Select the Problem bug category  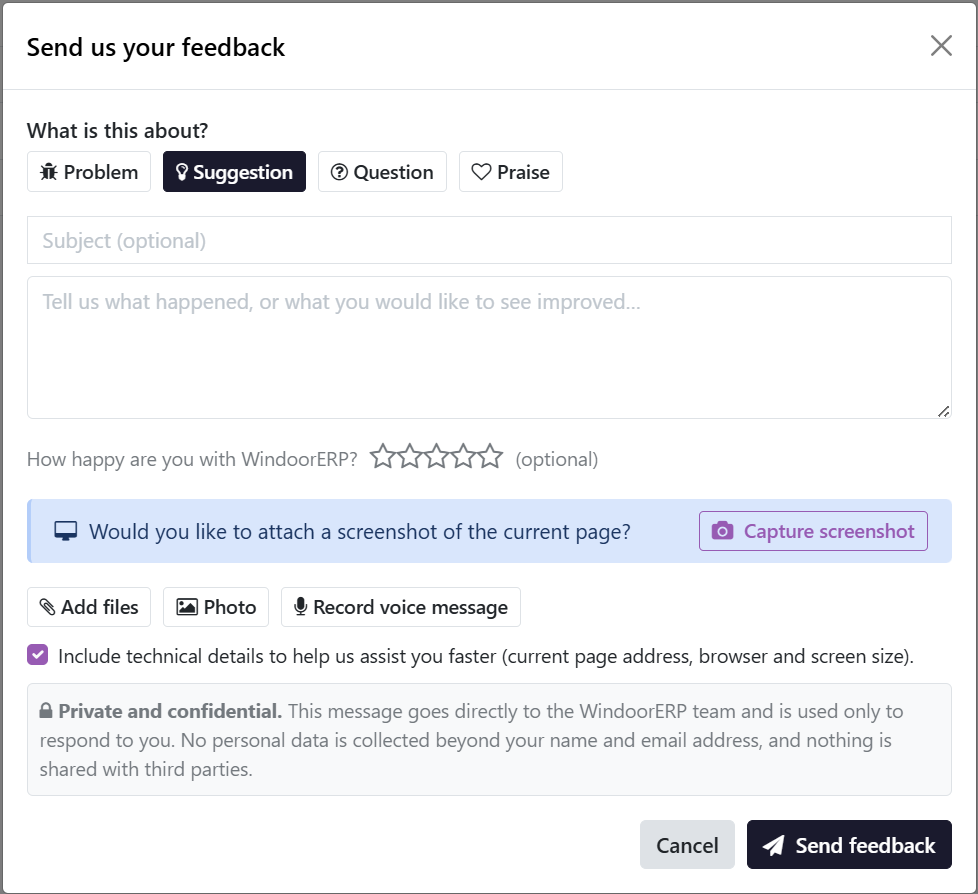tap(89, 172)
